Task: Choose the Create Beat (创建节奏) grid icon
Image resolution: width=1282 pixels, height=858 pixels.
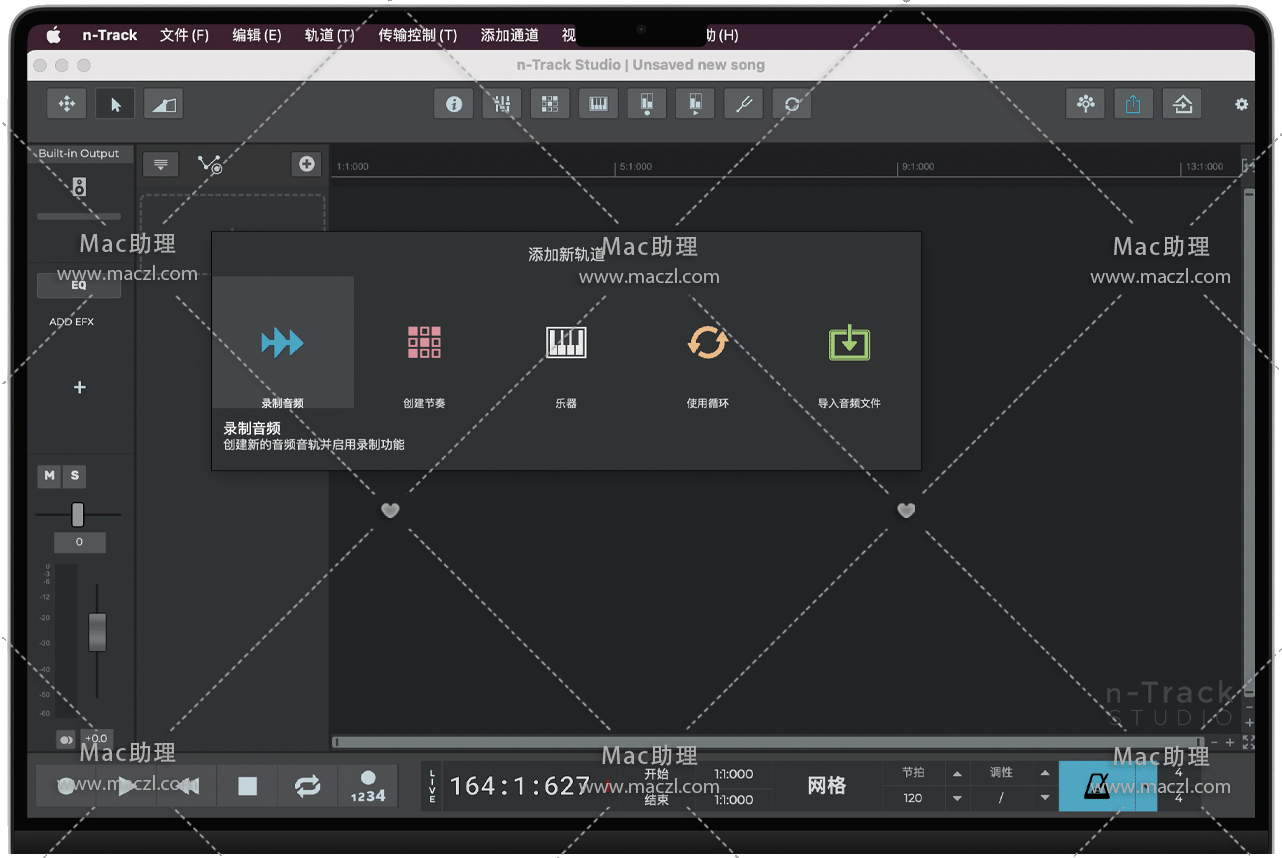Action: (x=424, y=343)
